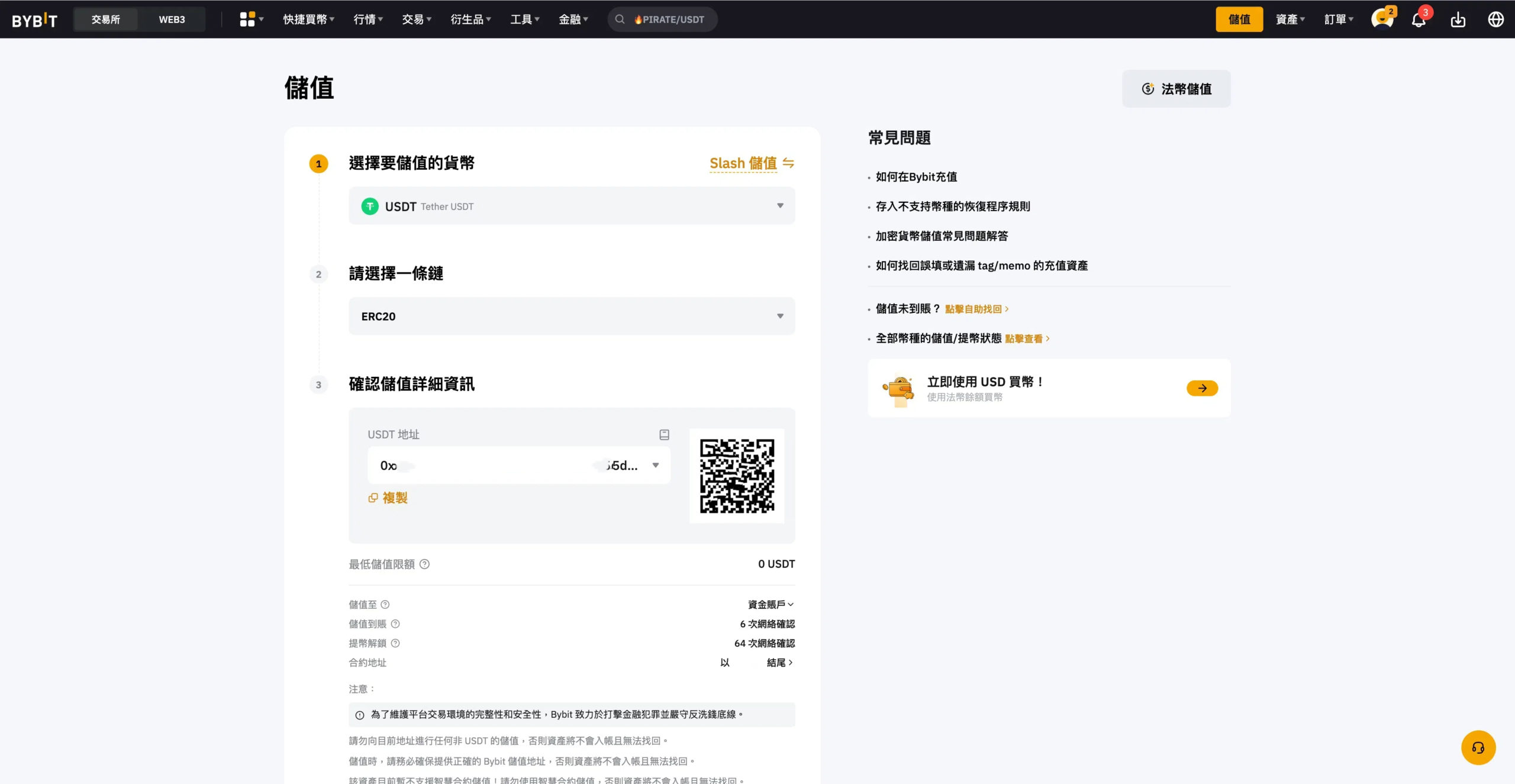Open the apps grid icon menu
This screenshot has width=1515, height=784.
tap(251, 20)
